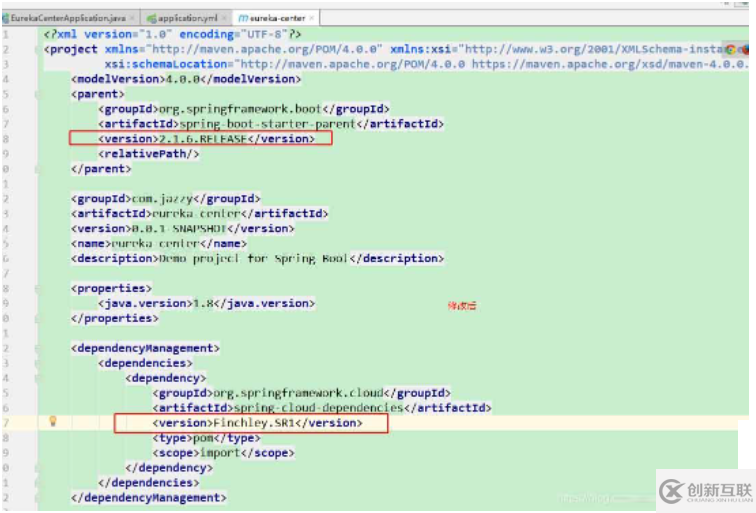The image size is (756, 513).
Task: Click groupId com.jazzy line
Action: pyautogui.click(x=165, y=199)
